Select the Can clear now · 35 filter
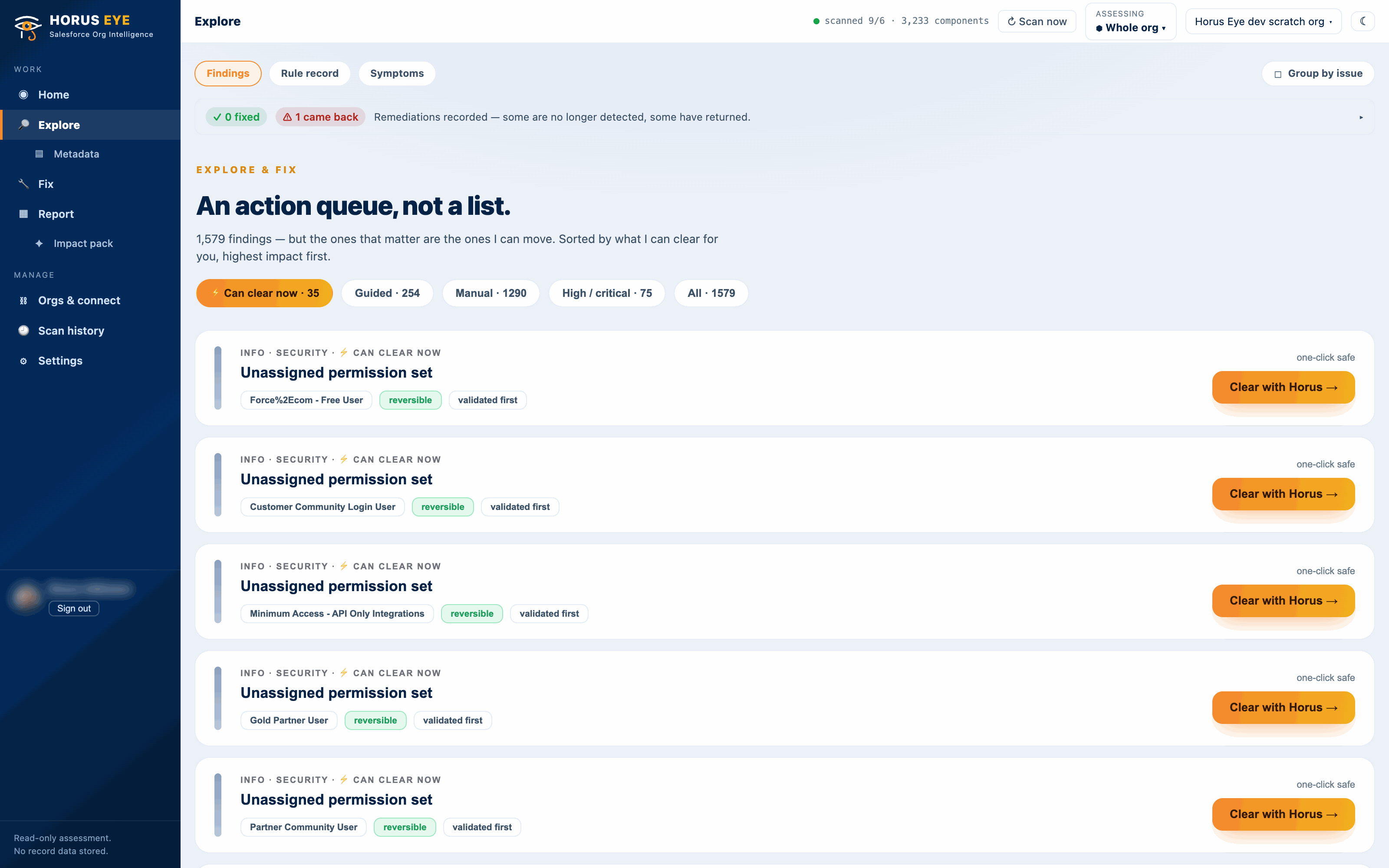Image resolution: width=1389 pixels, height=868 pixels. tap(265, 293)
